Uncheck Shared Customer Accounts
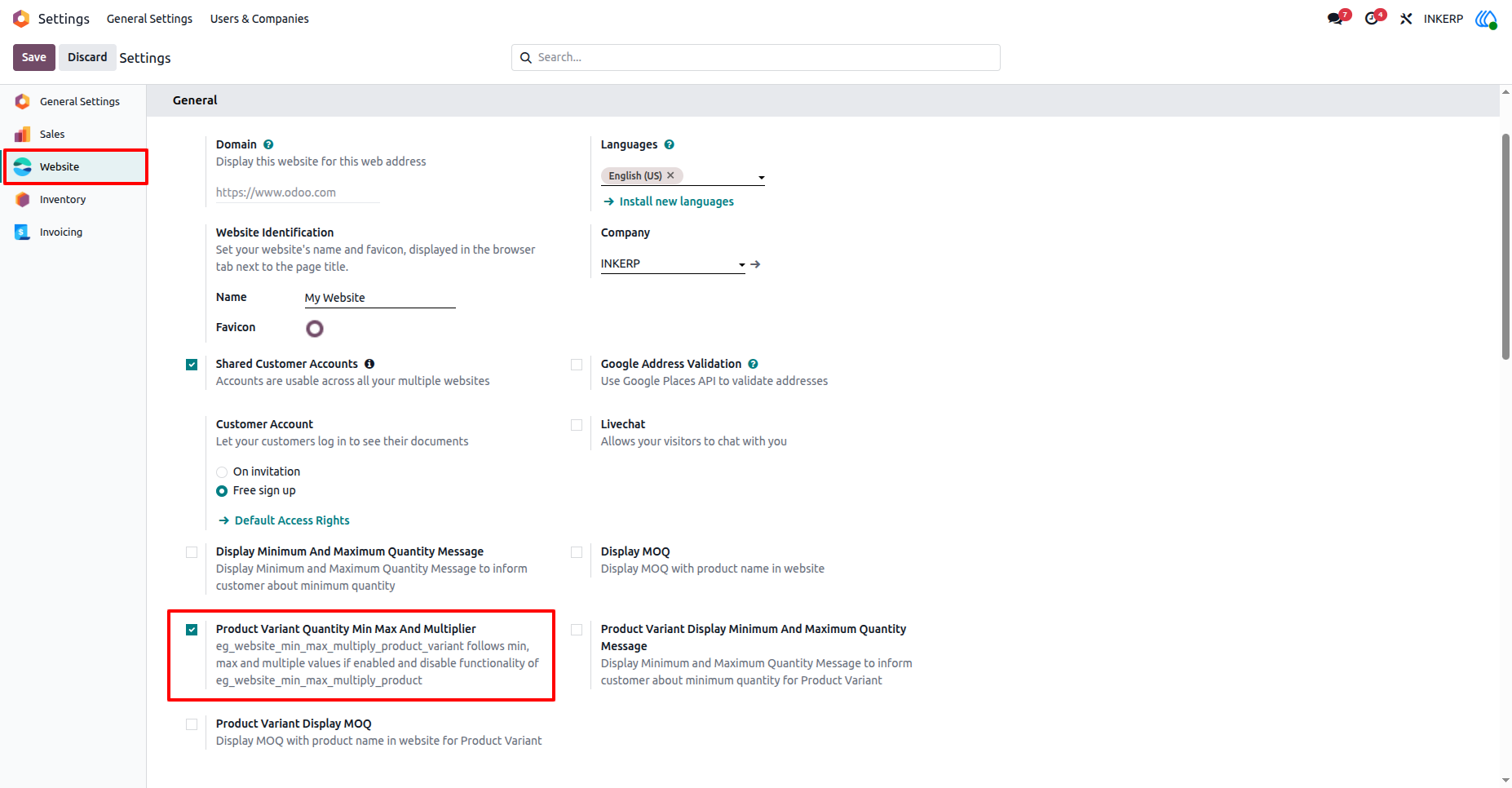The width and height of the screenshot is (1512, 788). (192, 365)
